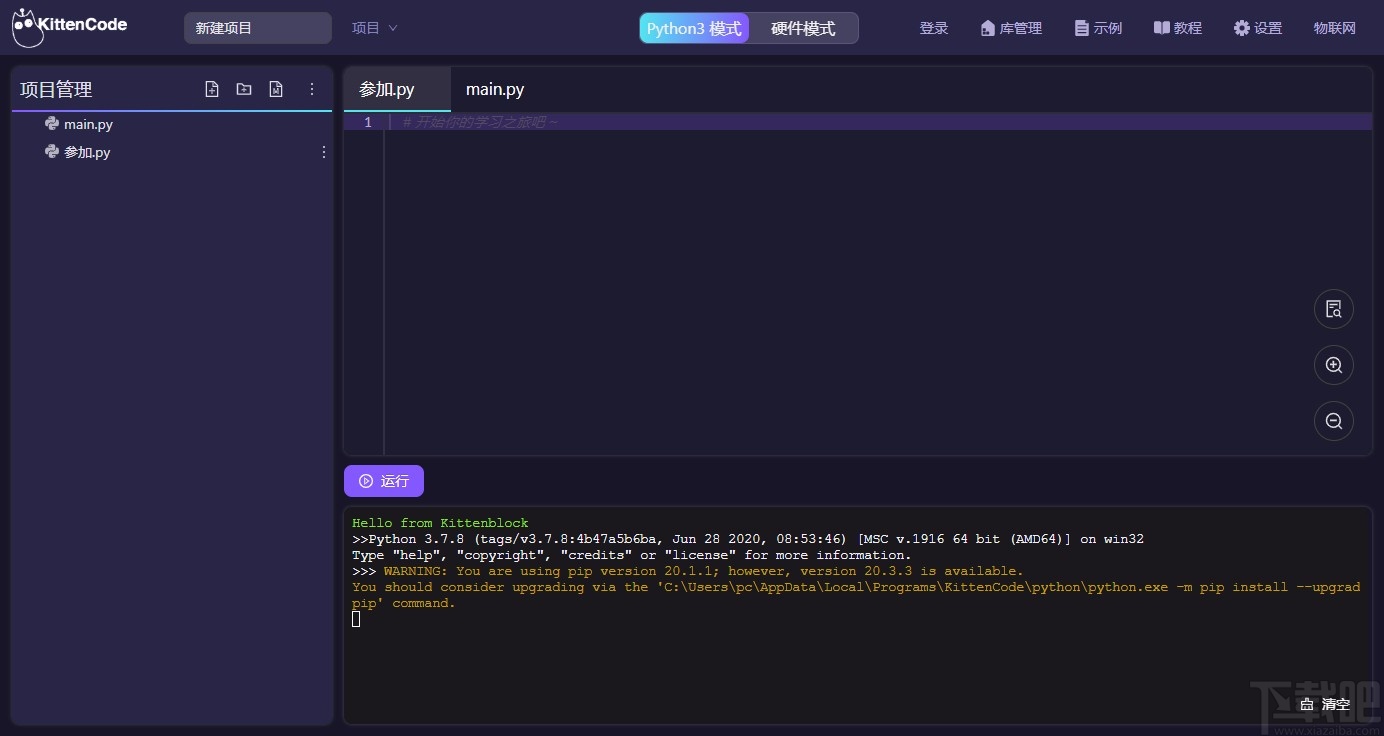Open 设置 settings

point(1258,28)
